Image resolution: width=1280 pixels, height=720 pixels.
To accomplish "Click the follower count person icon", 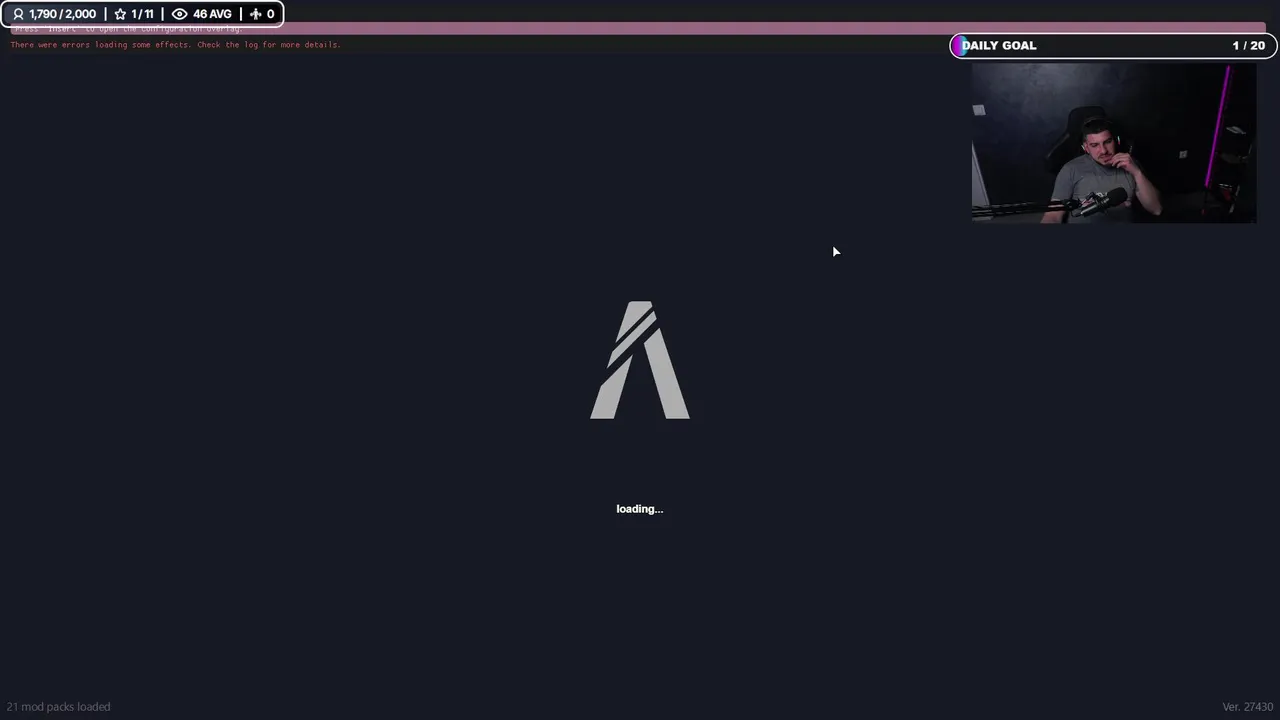I will coord(18,14).
